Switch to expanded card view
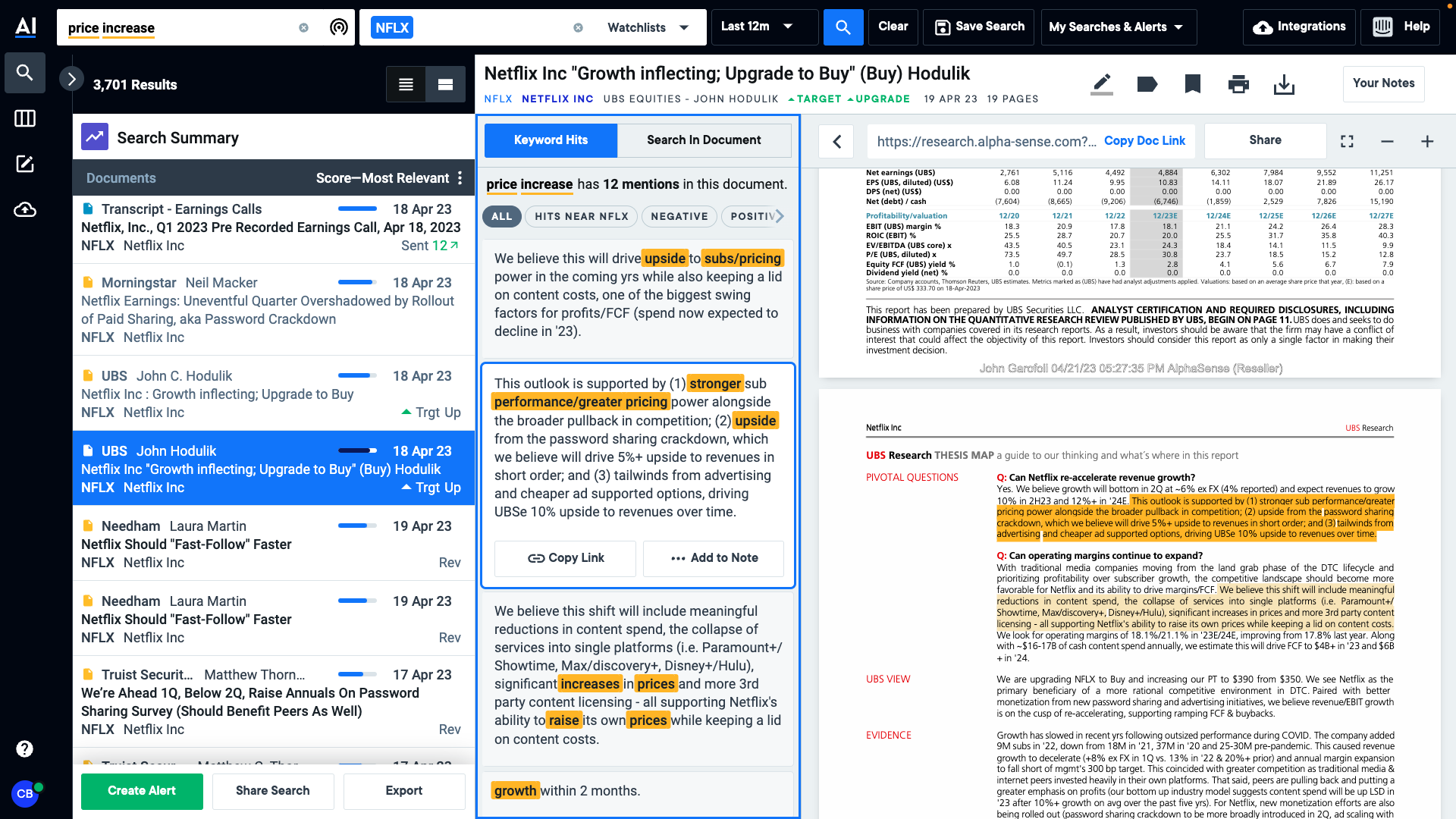The width and height of the screenshot is (1456, 819). pyautogui.click(x=446, y=84)
